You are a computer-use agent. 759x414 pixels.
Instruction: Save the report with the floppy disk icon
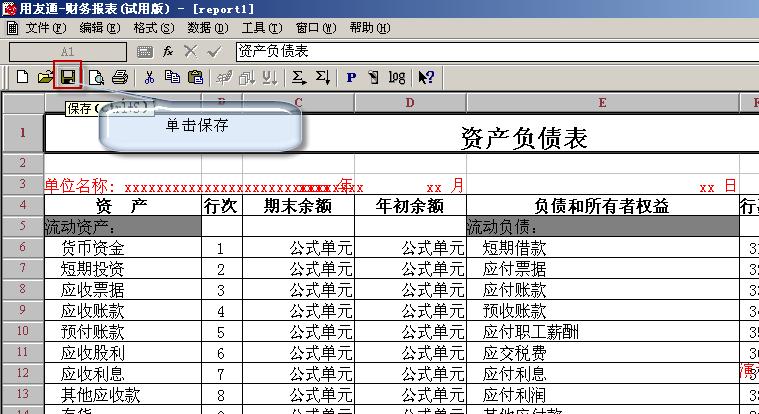click(x=68, y=77)
